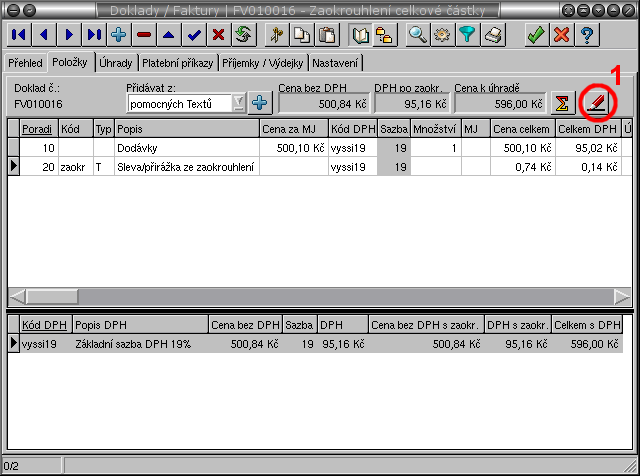Open the magnifier search icon
The image size is (640, 476).
coord(417,35)
